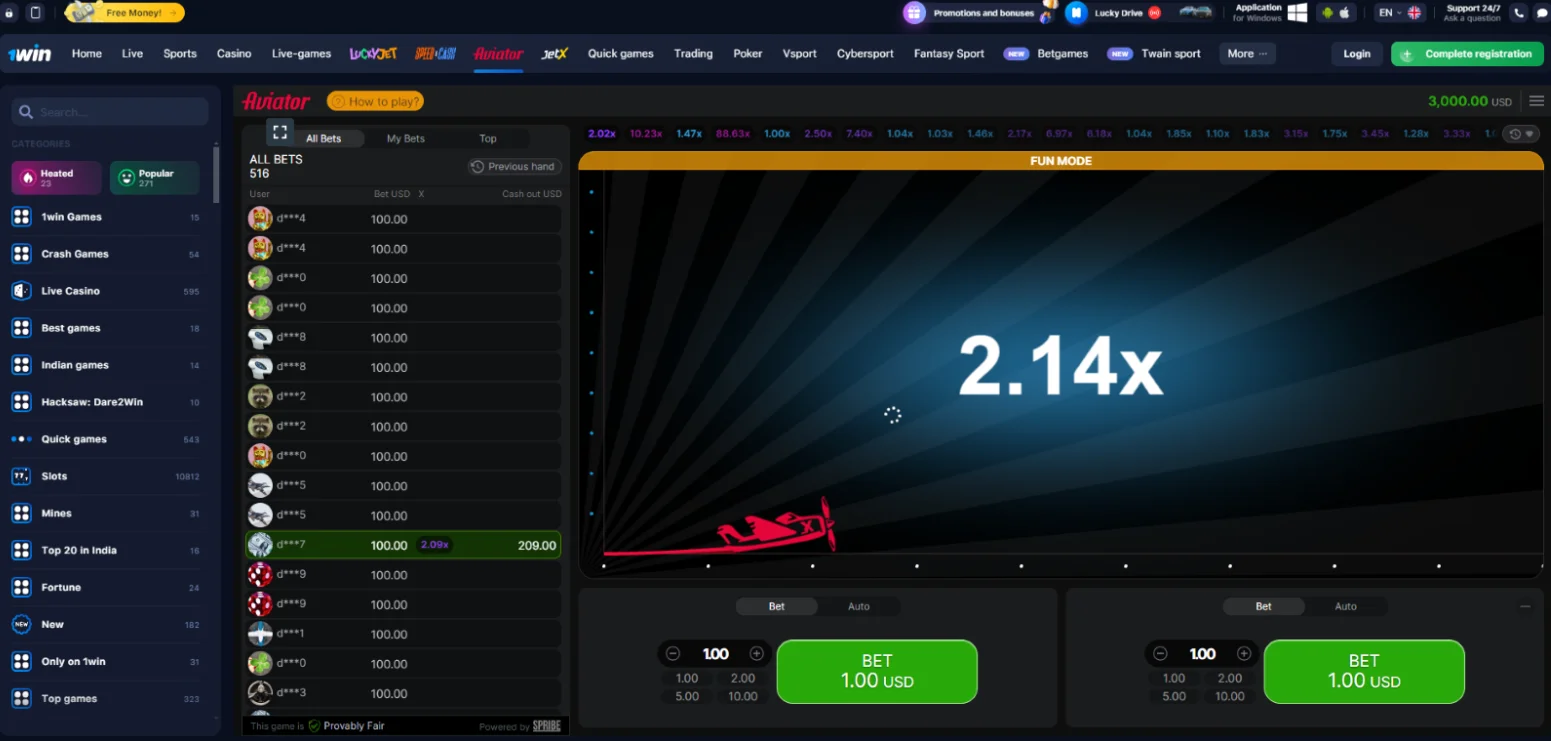Open Live Casino category icon
Screen dimensions: 1551x741
(21, 291)
